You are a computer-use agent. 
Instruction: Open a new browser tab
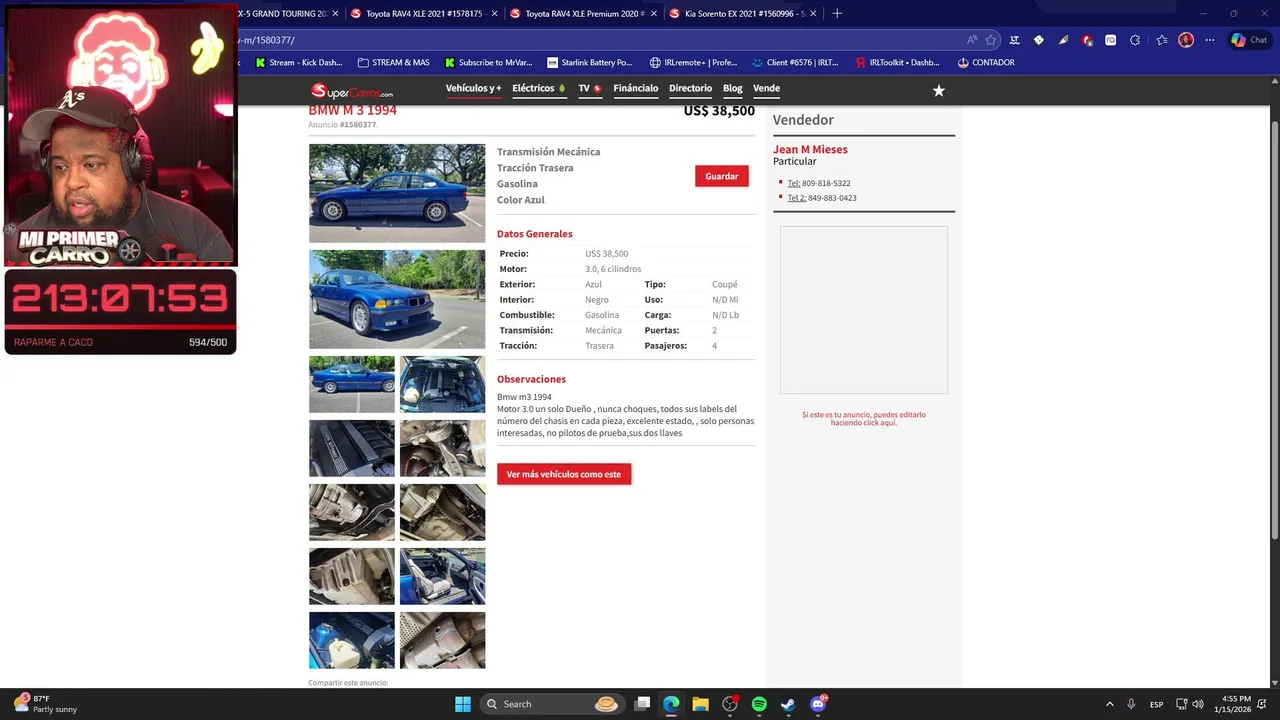tap(837, 13)
